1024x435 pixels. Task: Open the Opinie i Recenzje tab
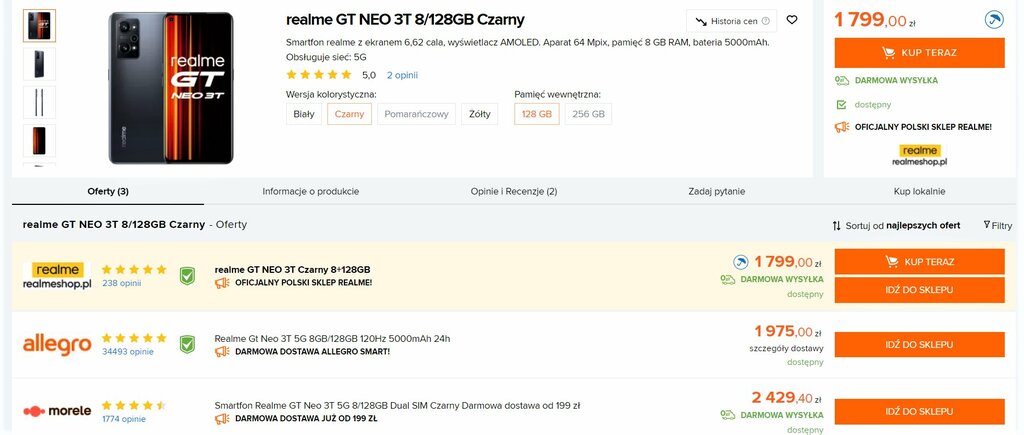tap(513, 191)
